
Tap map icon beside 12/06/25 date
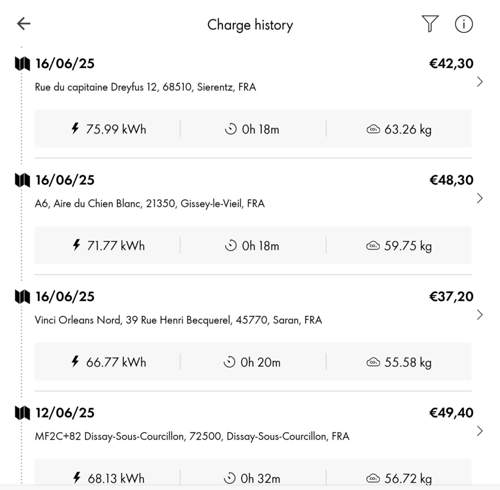point(22,413)
